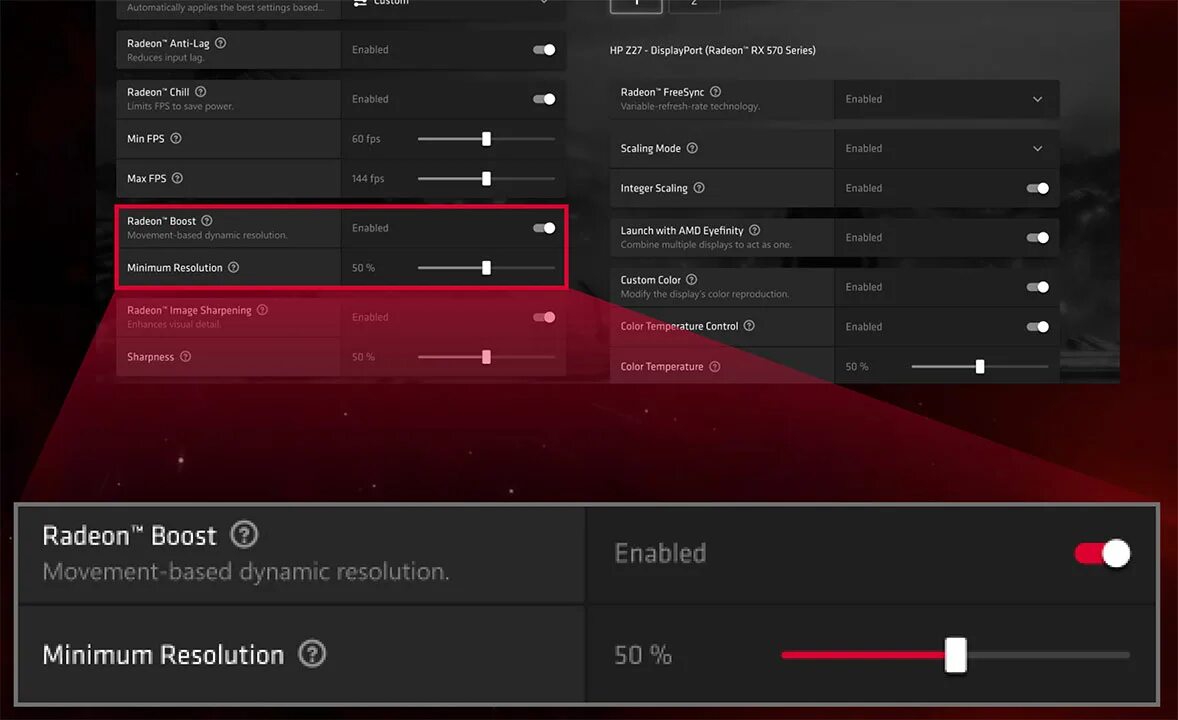Open Radeon Boost help icon in settings list
Image resolution: width=1178 pixels, height=720 pixels.
207,220
